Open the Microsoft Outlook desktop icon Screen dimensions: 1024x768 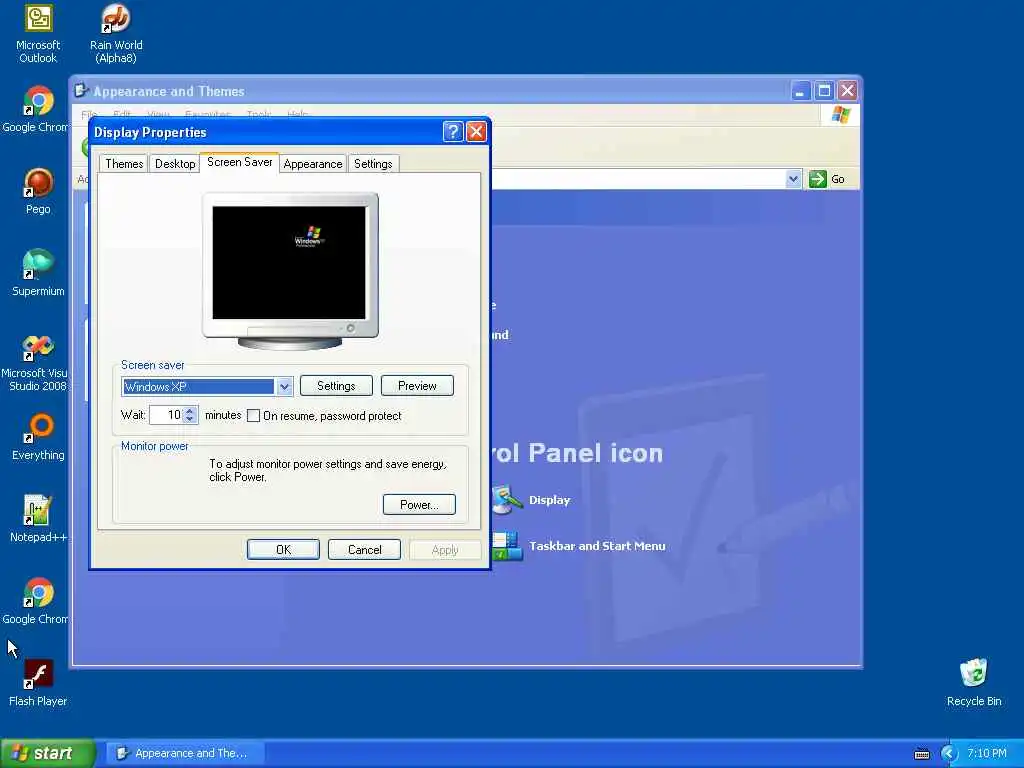tap(38, 34)
